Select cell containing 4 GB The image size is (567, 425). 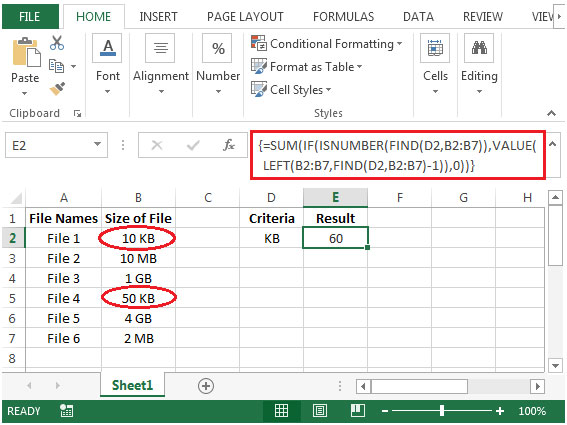138,319
